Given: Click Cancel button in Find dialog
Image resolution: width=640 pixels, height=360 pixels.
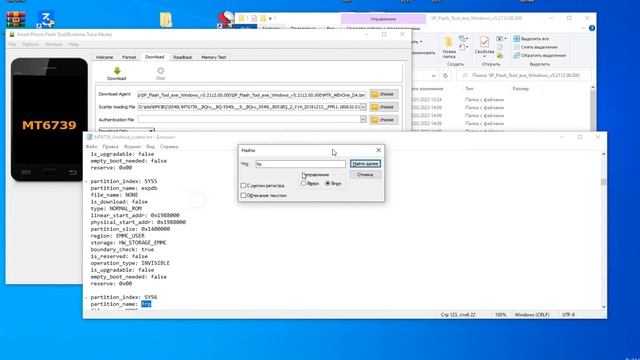Looking at the screenshot, I should pos(365,175).
